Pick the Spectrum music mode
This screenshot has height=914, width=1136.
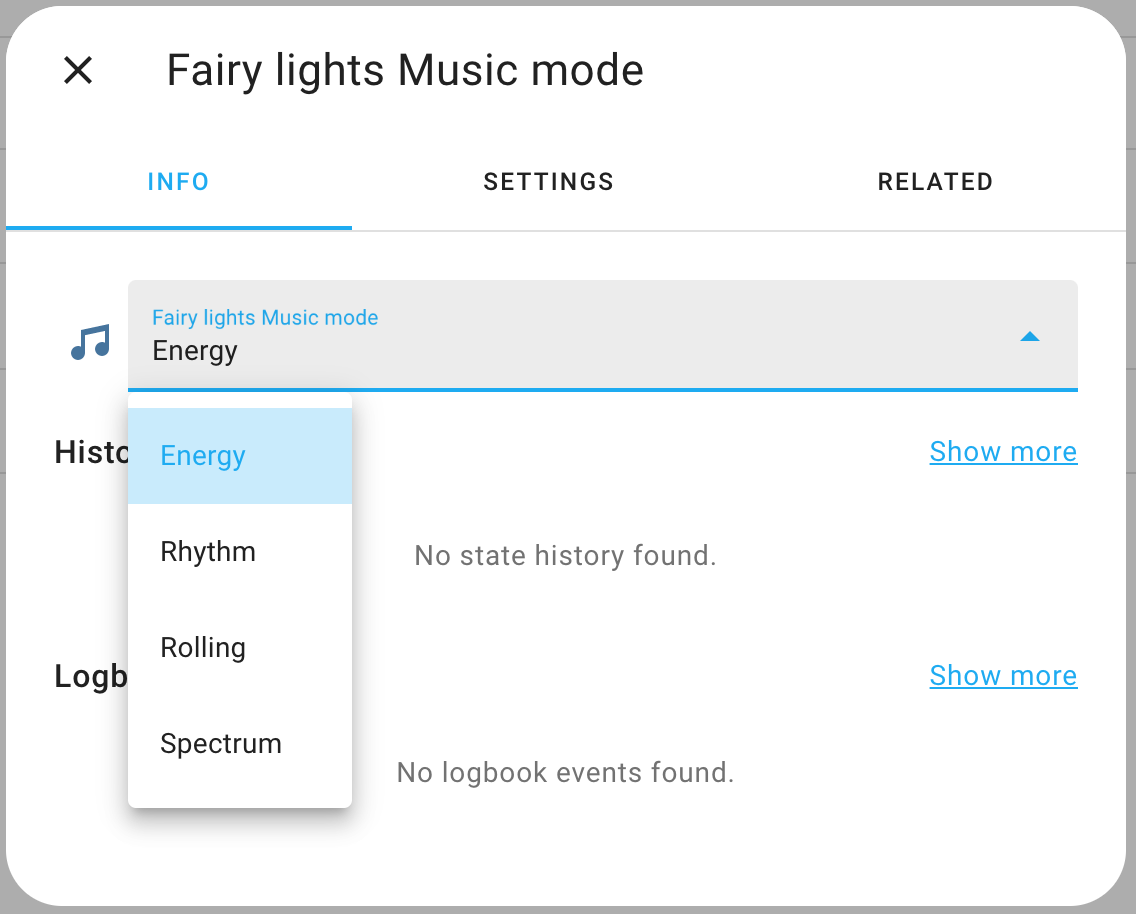coord(221,743)
